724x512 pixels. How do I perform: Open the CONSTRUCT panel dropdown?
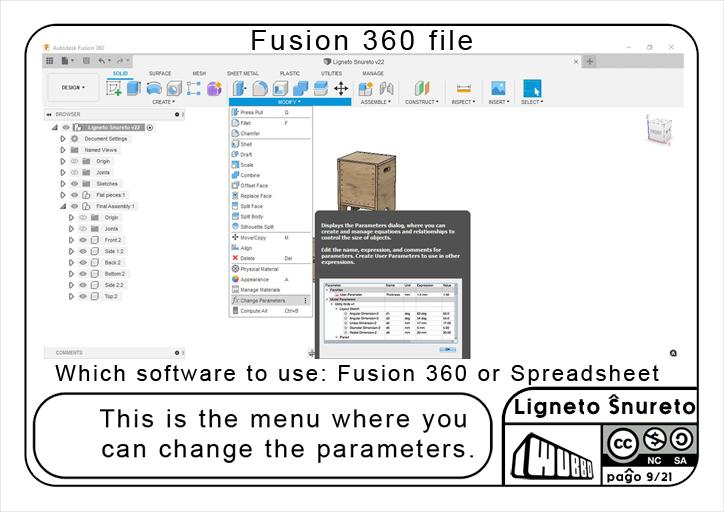coord(422,102)
